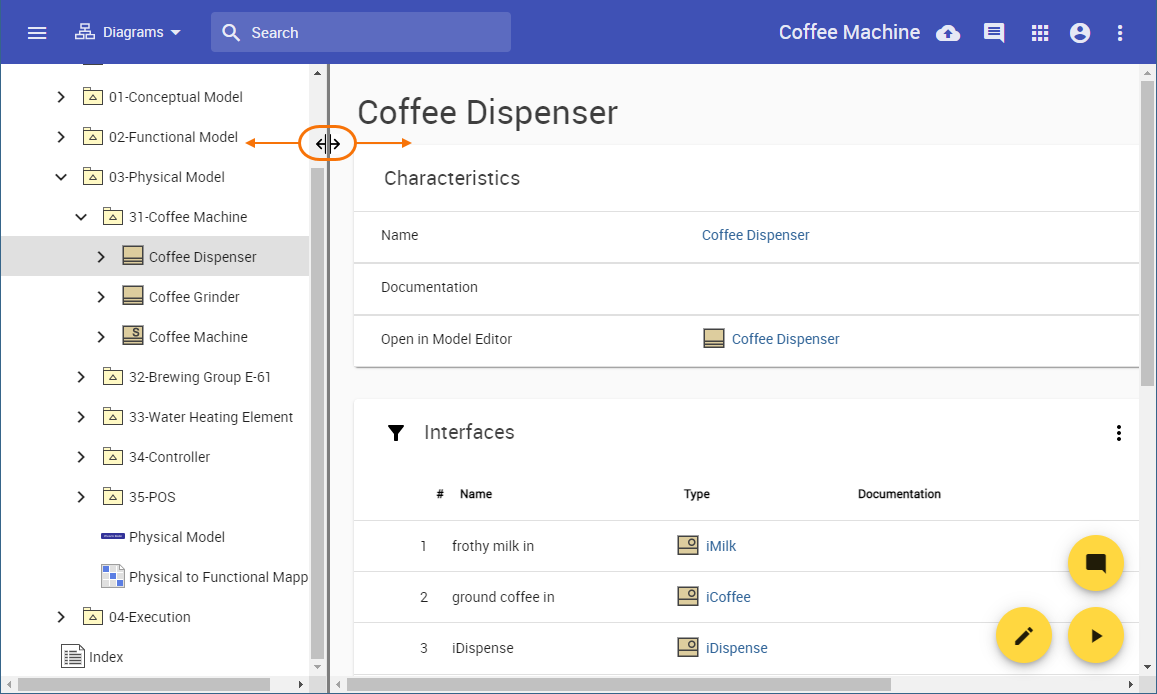Screen dimensions: 1157x694
Task: Click the yellow play button
Action: click(x=1096, y=635)
